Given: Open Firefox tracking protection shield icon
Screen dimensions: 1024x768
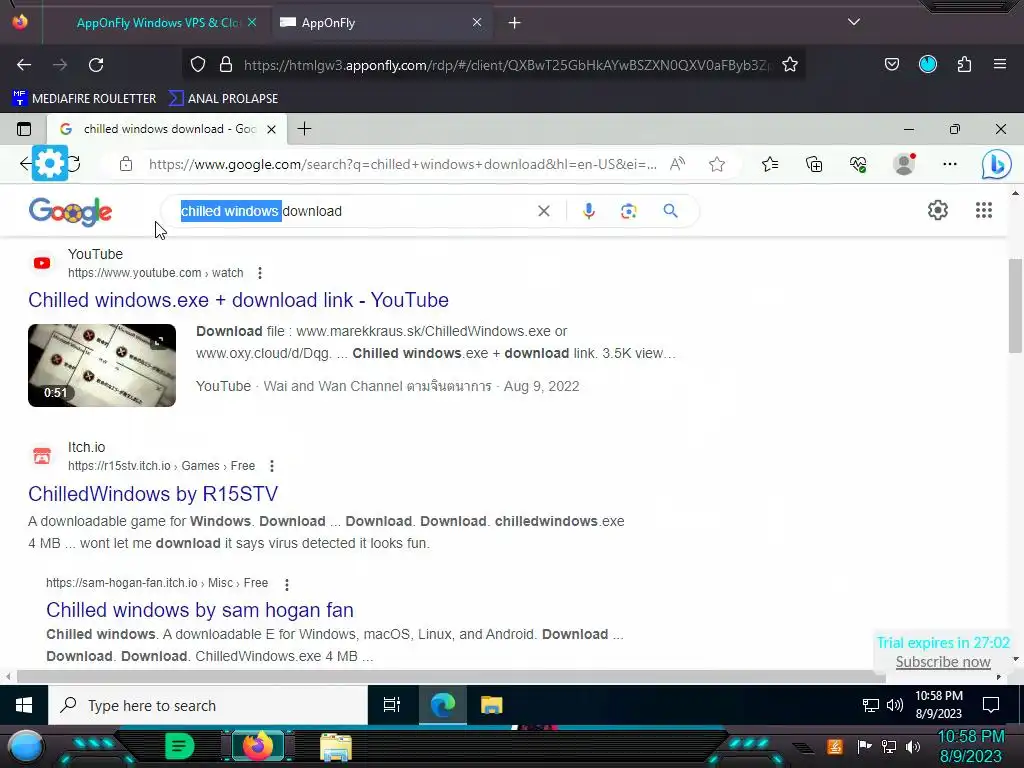Looking at the screenshot, I should (198, 64).
